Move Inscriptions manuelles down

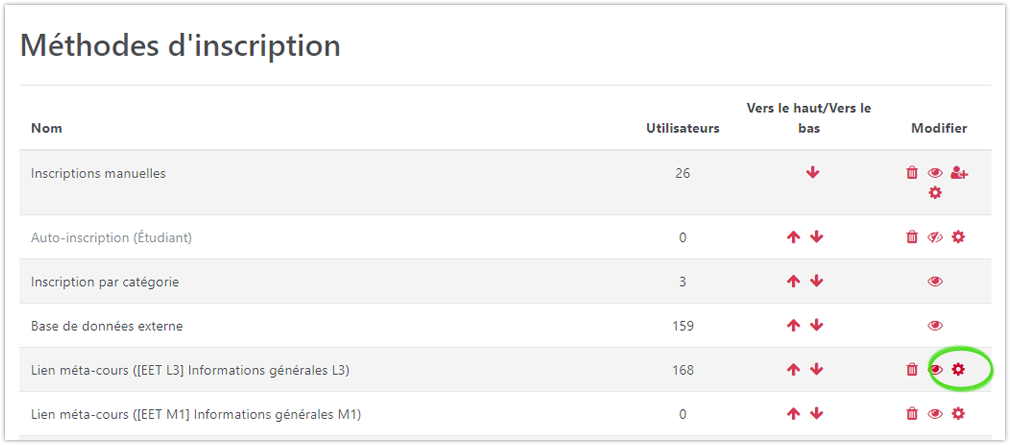click(x=812, y=173)
